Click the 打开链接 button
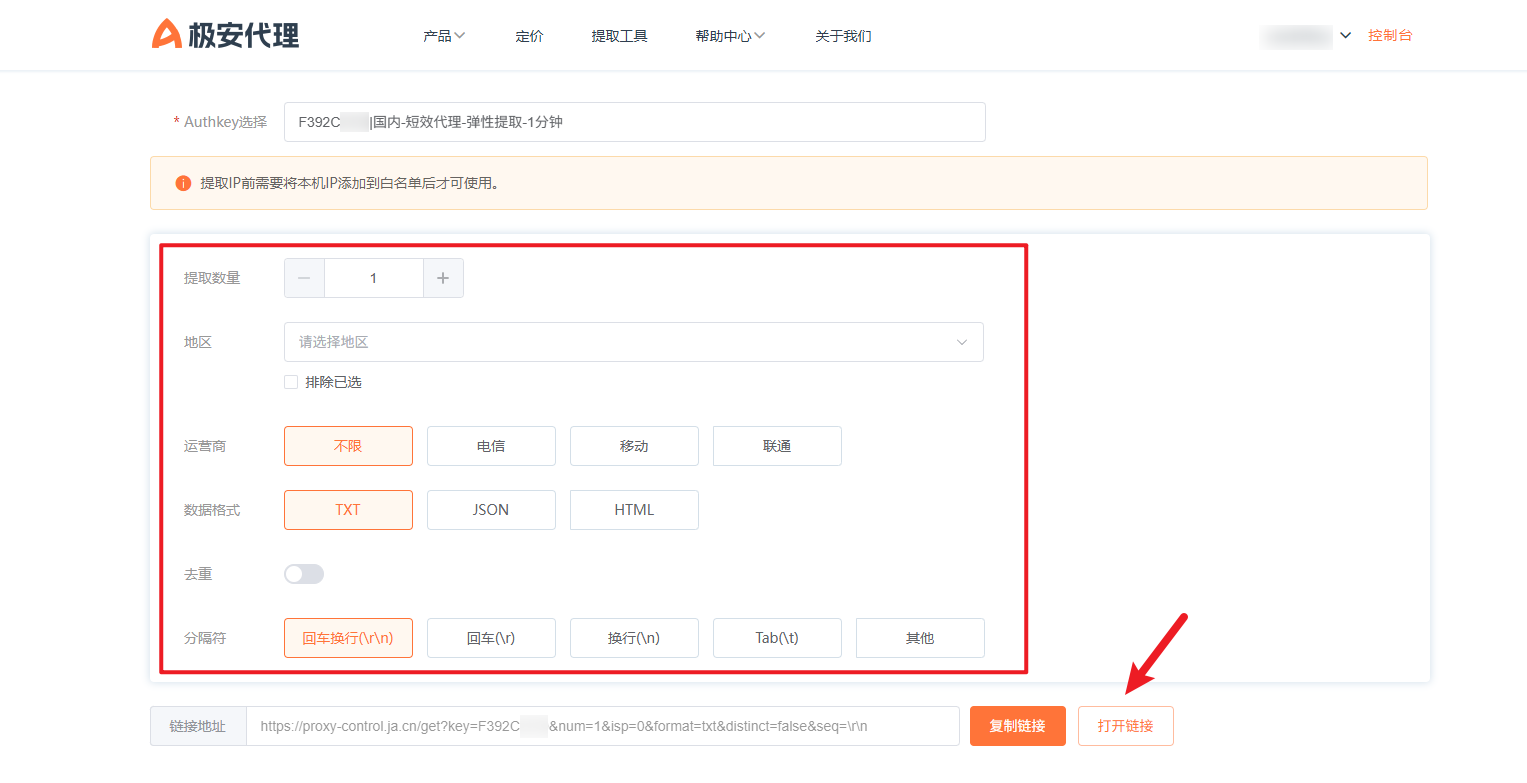This screenshot has height=783, width=1527. click(1125, 726)
